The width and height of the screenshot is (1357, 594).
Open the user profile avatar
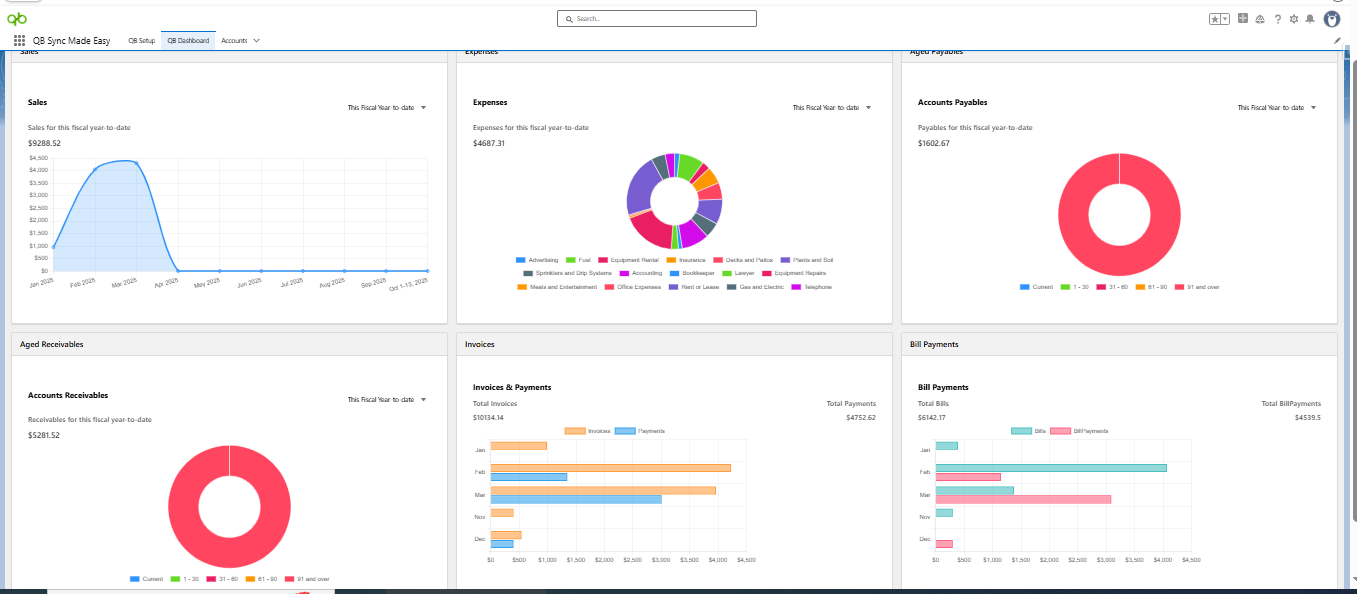1331,19
